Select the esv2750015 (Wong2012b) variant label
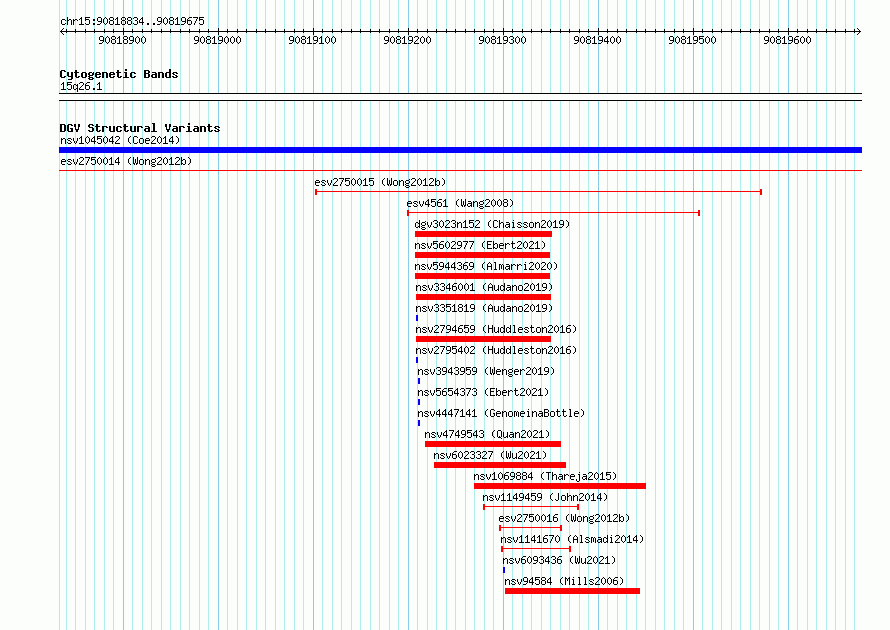Screen dimensions: 890x630 coord(380,182)
